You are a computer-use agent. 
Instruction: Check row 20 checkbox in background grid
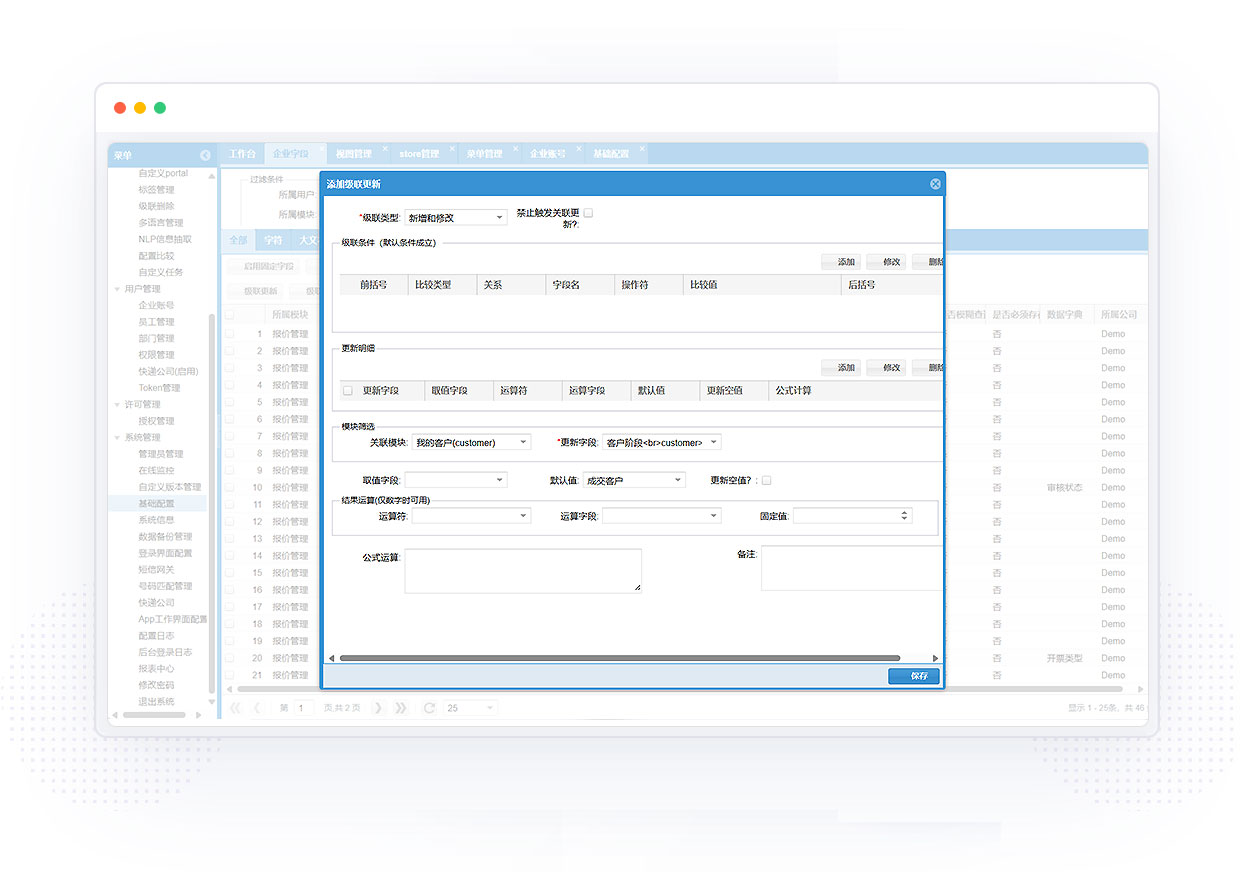point(229,657)
